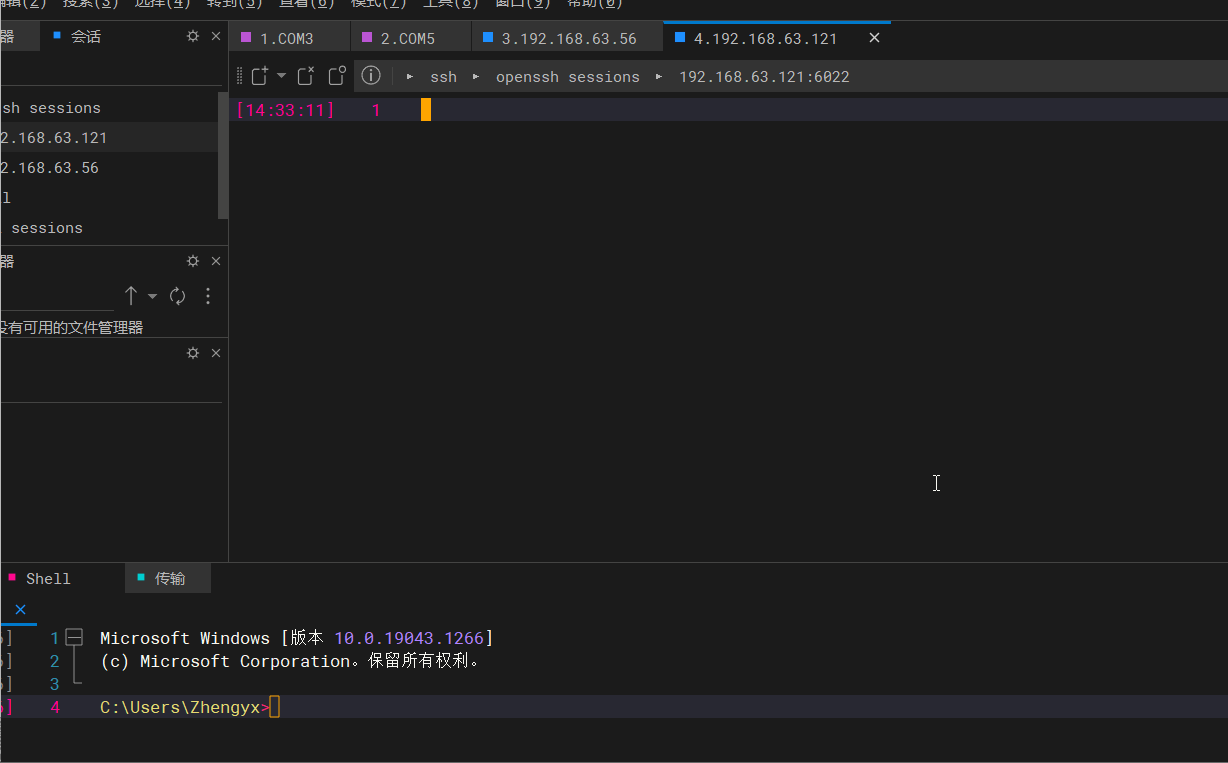1228x763 pixels.
Task: Switch to the '3.192.168.63.56' session tab
Action: pos(567,36)
